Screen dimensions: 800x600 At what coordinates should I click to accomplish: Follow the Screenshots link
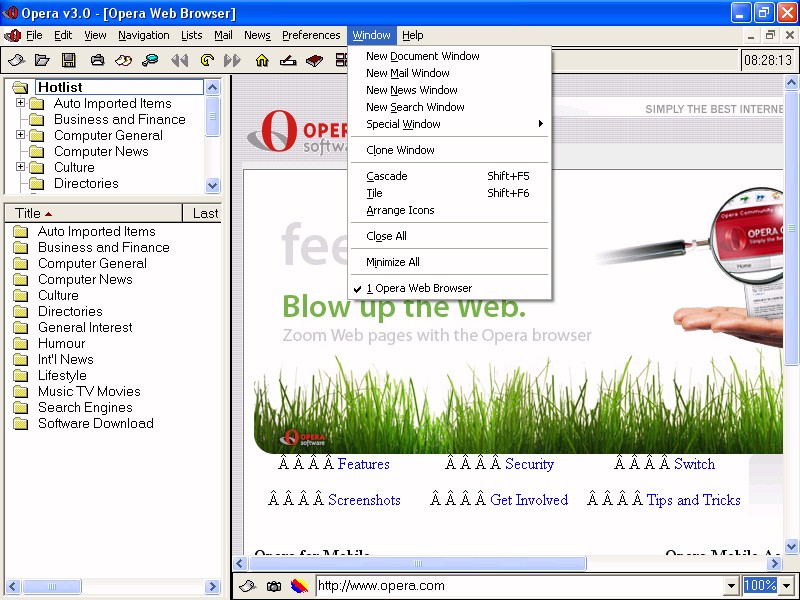pyautogui.click(x=364, y=499)
